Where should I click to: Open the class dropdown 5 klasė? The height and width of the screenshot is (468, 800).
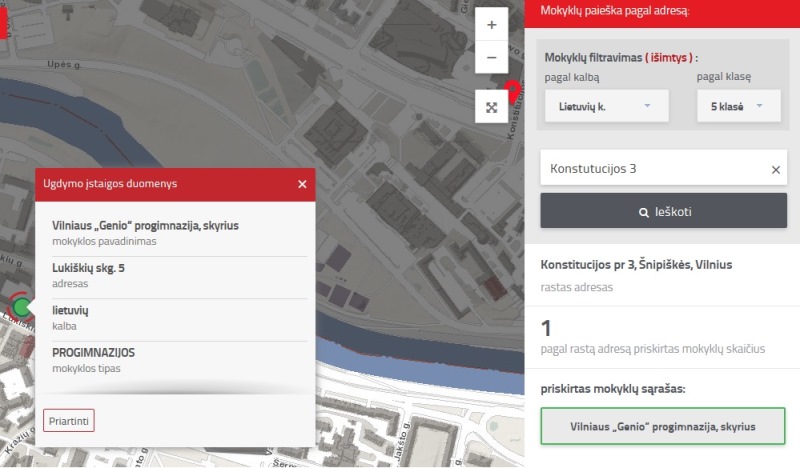[739, 106]
